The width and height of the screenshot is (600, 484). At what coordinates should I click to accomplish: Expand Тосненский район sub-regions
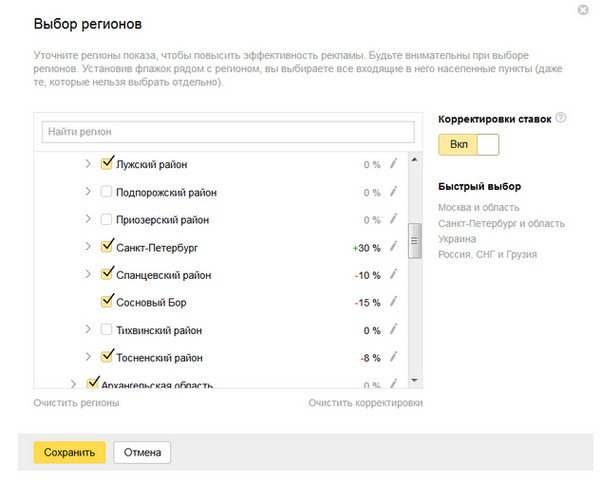click(x=88, y=357)
